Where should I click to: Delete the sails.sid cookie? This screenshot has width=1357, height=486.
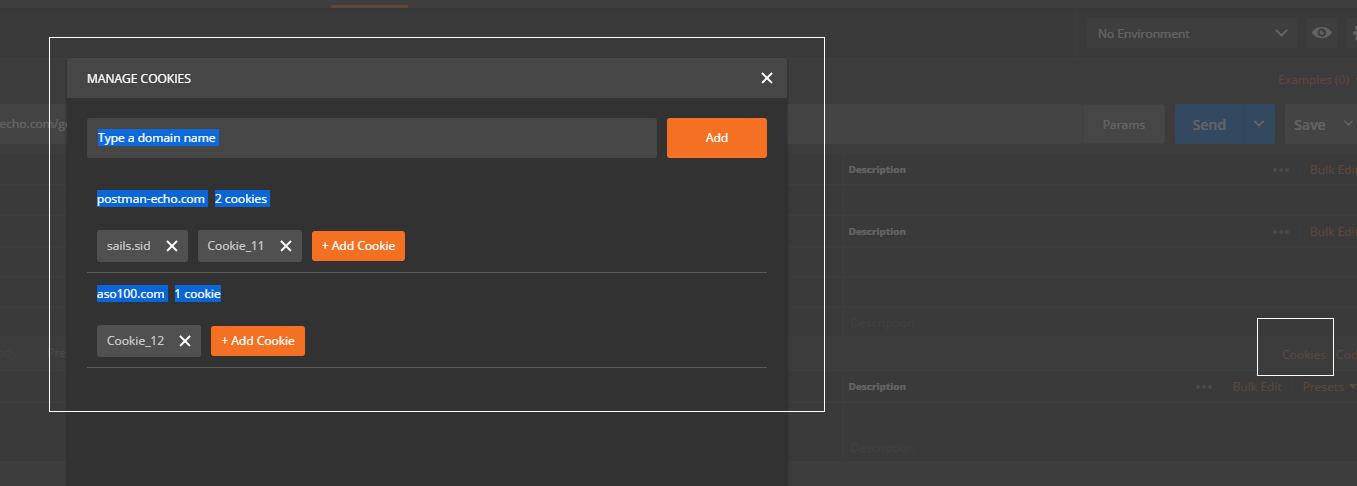(172, 246)
